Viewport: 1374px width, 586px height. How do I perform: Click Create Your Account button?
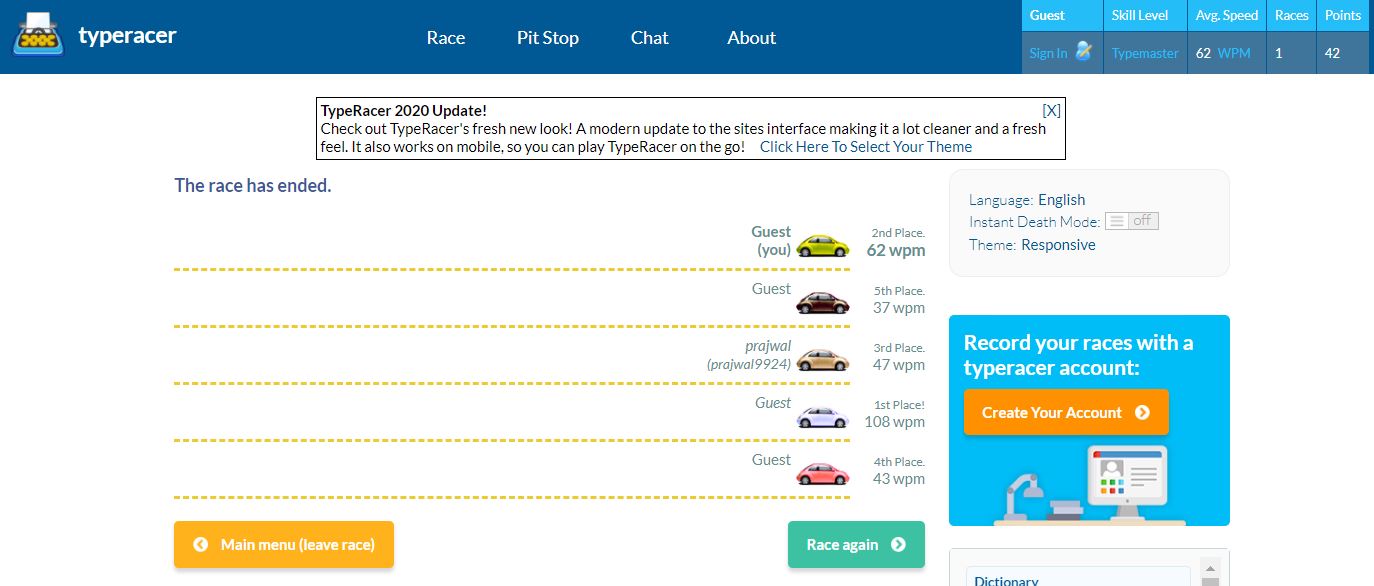point(1066,412)
